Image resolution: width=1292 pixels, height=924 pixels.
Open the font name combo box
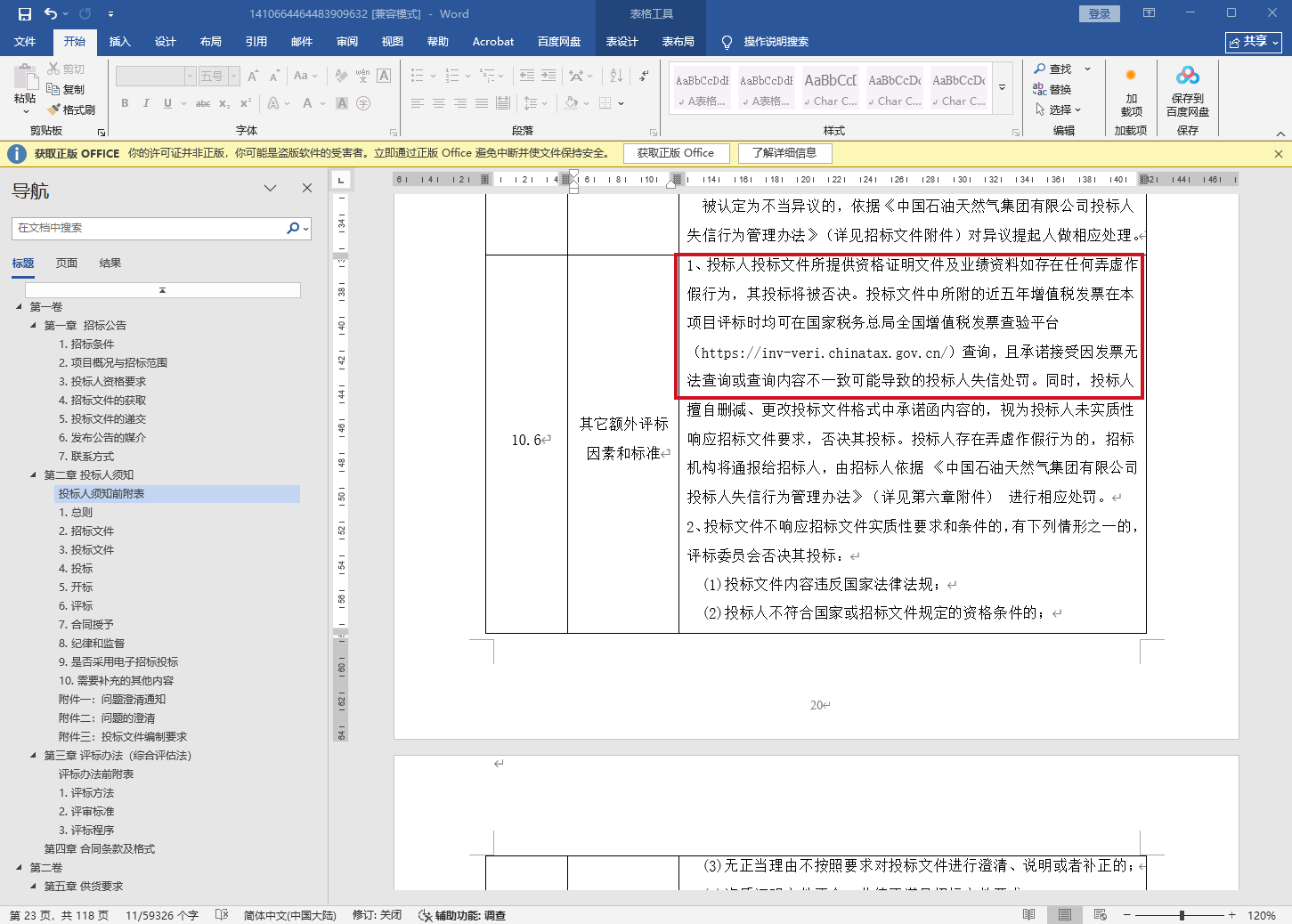[x=155, y=76]
